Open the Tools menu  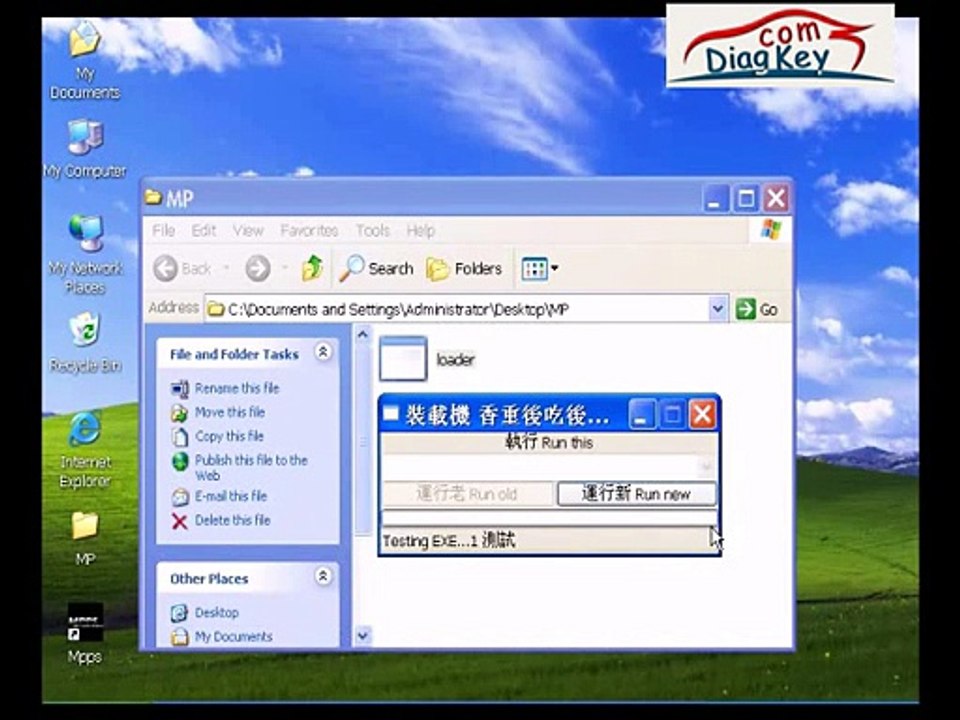(x=373, y=231)
